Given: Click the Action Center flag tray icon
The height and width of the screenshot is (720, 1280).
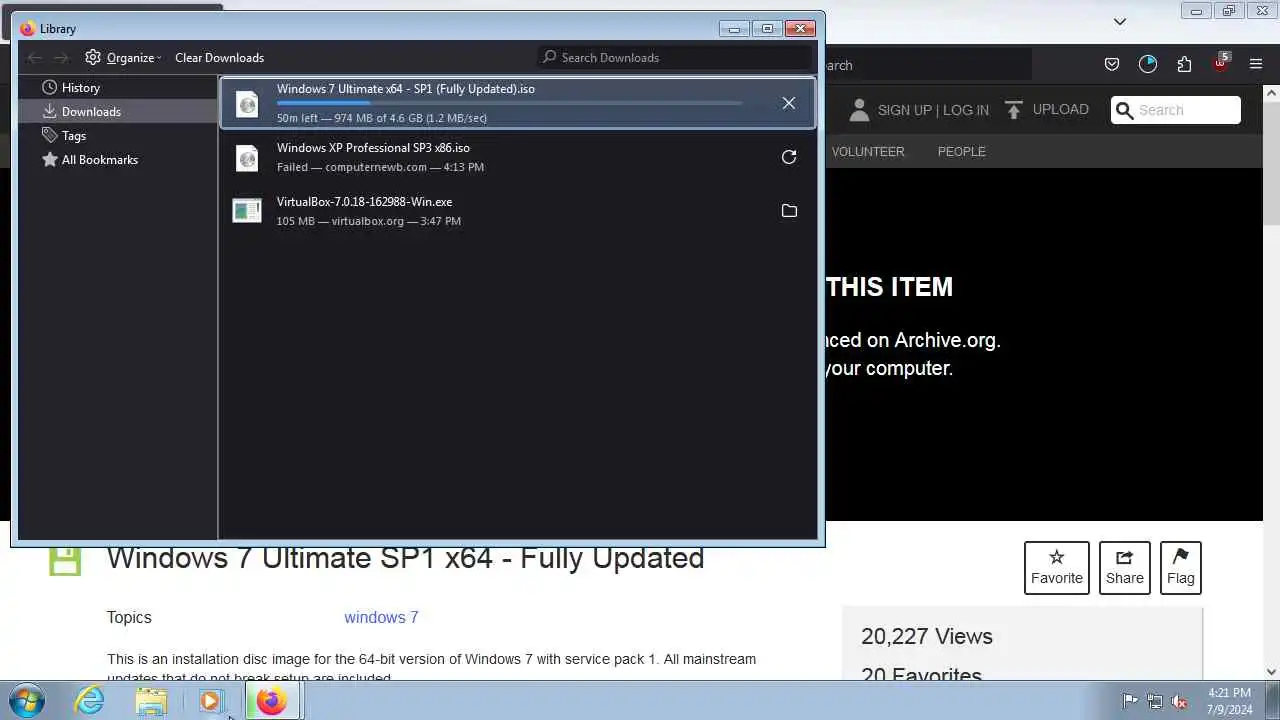Looking at the screenshot, I should 1130,702.
